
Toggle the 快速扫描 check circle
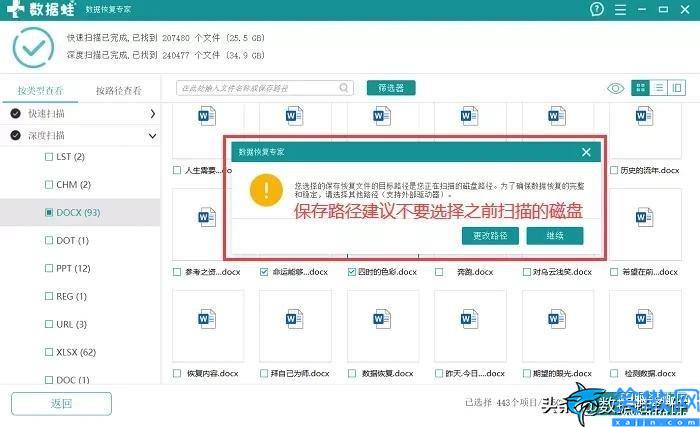pos(16,113)
